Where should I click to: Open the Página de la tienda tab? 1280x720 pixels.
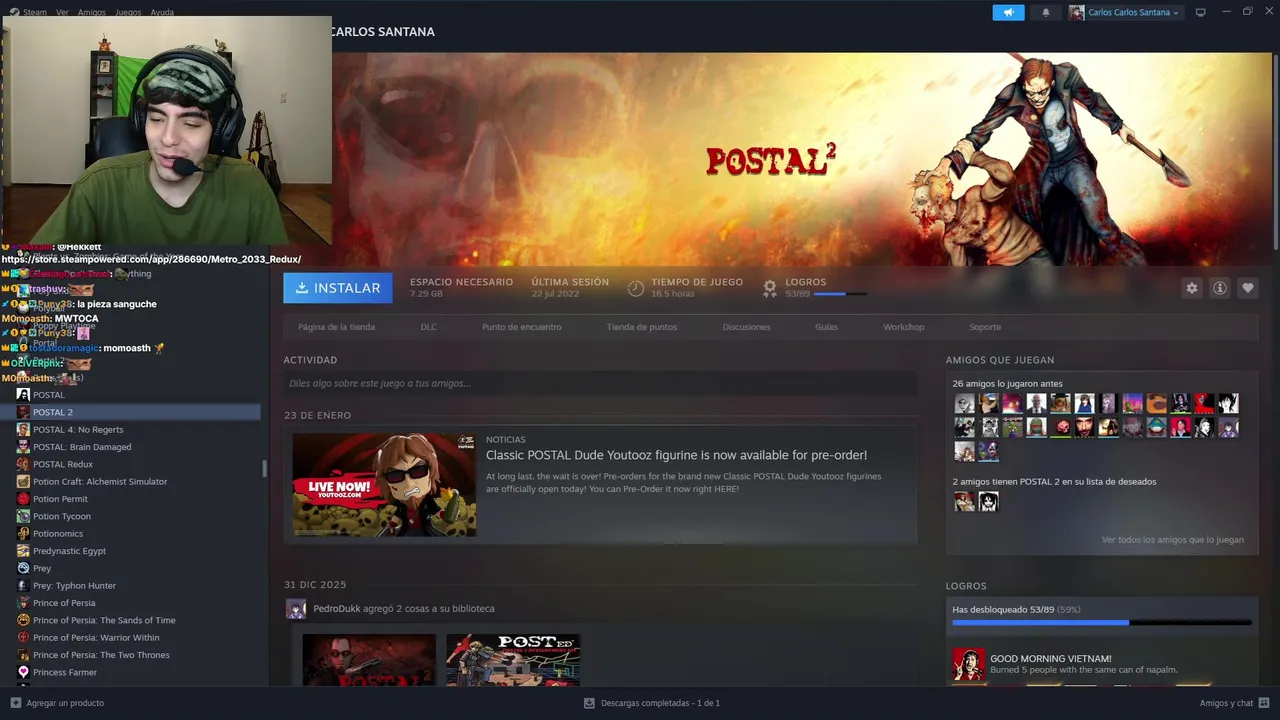coord(336,327)
